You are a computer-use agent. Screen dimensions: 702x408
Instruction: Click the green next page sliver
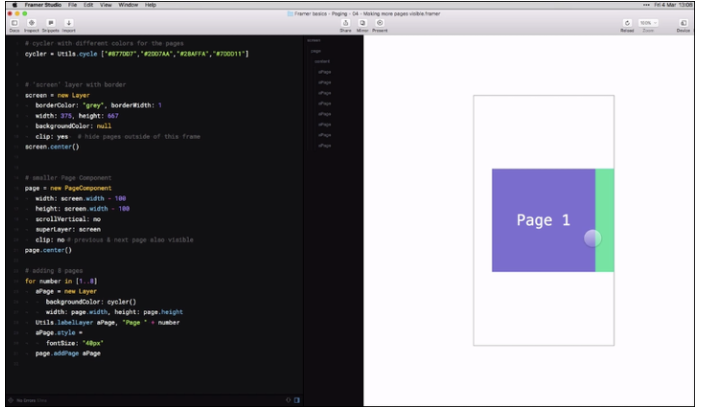(x=604, y=220)
